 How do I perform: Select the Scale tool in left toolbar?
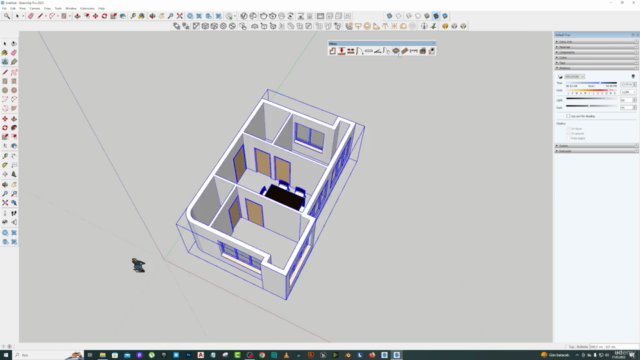tap(5, 137)
